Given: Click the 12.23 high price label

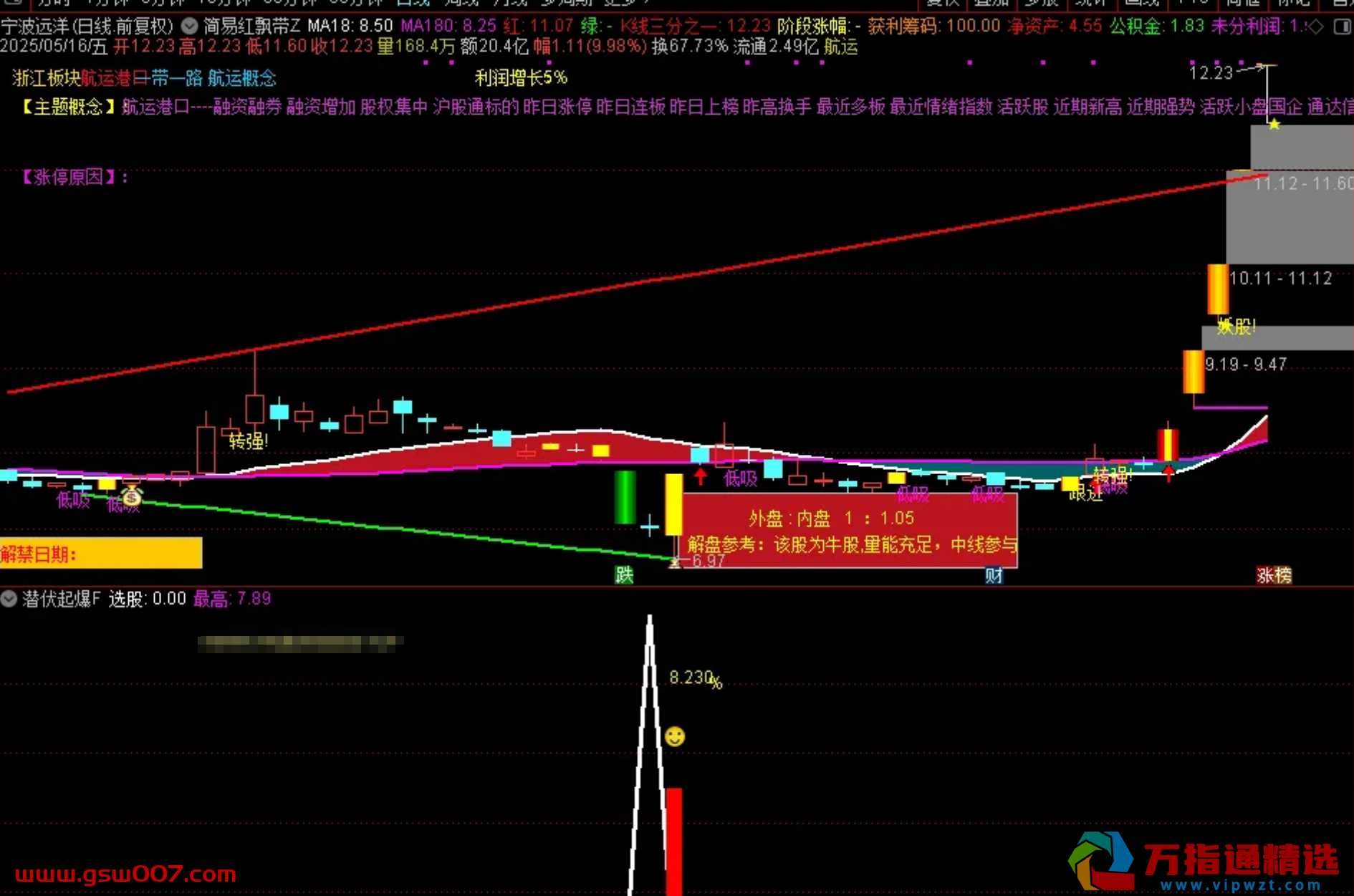Looking at the screenshot, I should click(1211, 72).
